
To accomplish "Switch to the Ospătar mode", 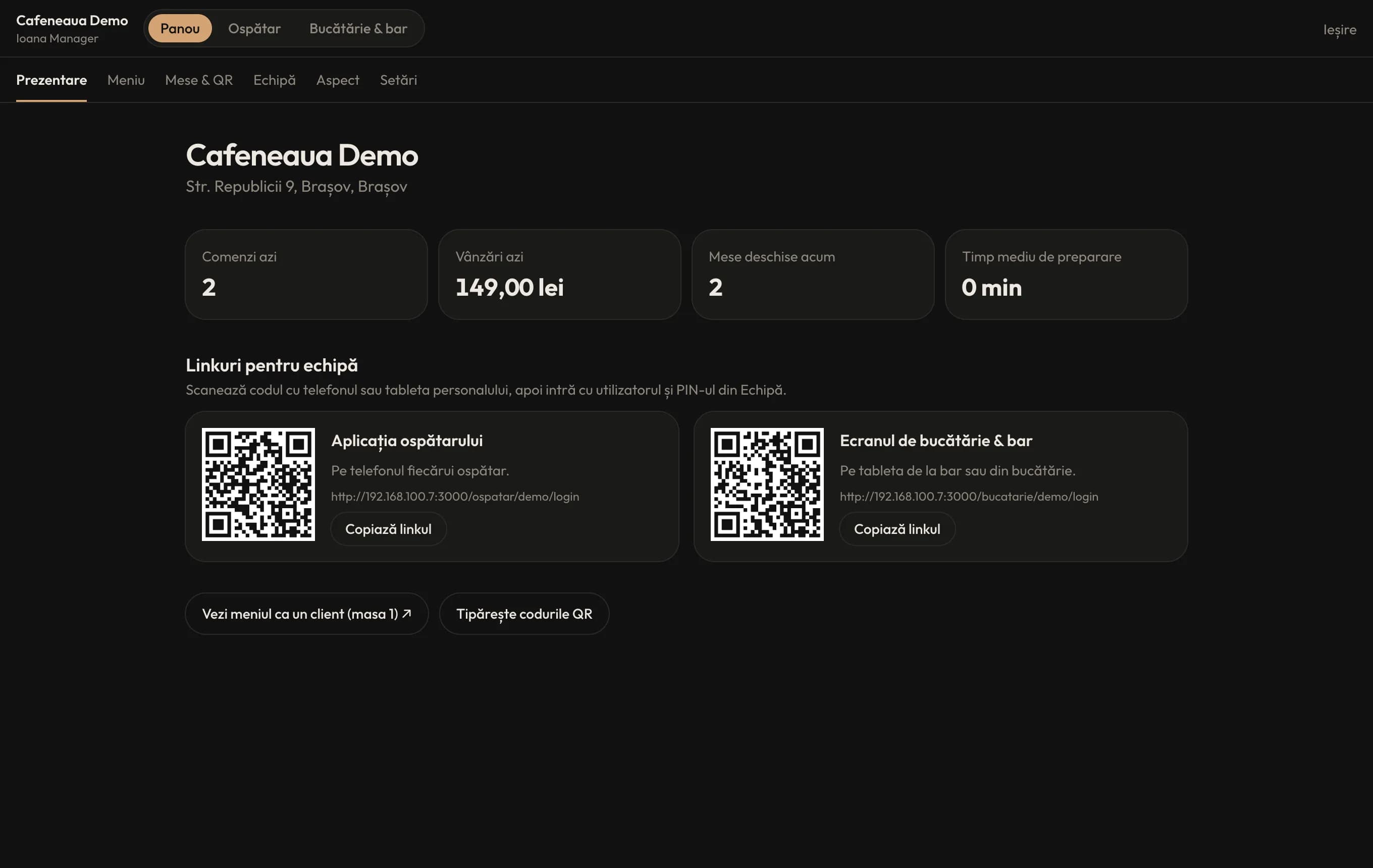I will [x=254, y=28].
